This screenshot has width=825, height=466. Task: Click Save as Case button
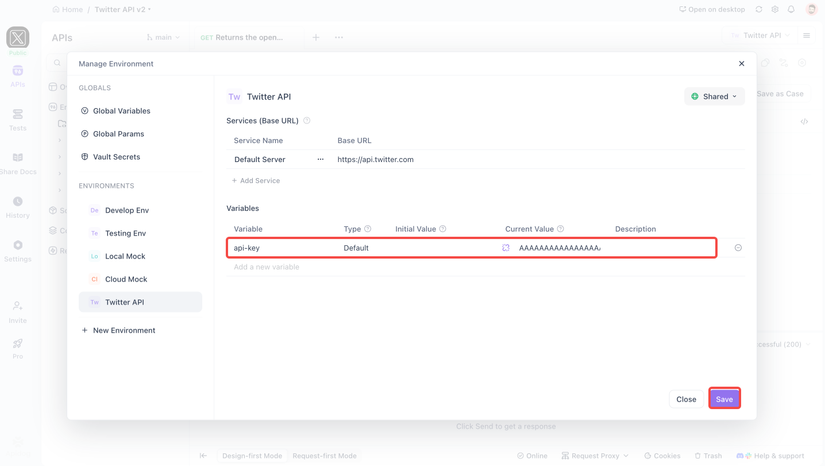click(x=780, y=94)
